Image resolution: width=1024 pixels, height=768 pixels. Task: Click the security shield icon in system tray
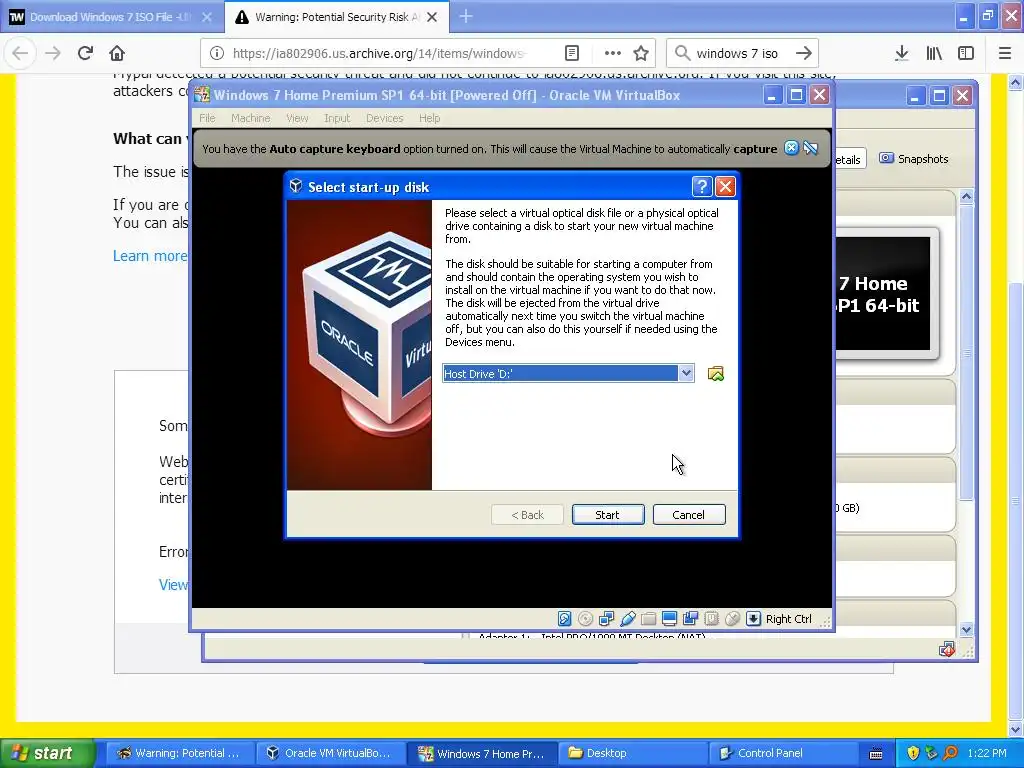coord(913,753)
